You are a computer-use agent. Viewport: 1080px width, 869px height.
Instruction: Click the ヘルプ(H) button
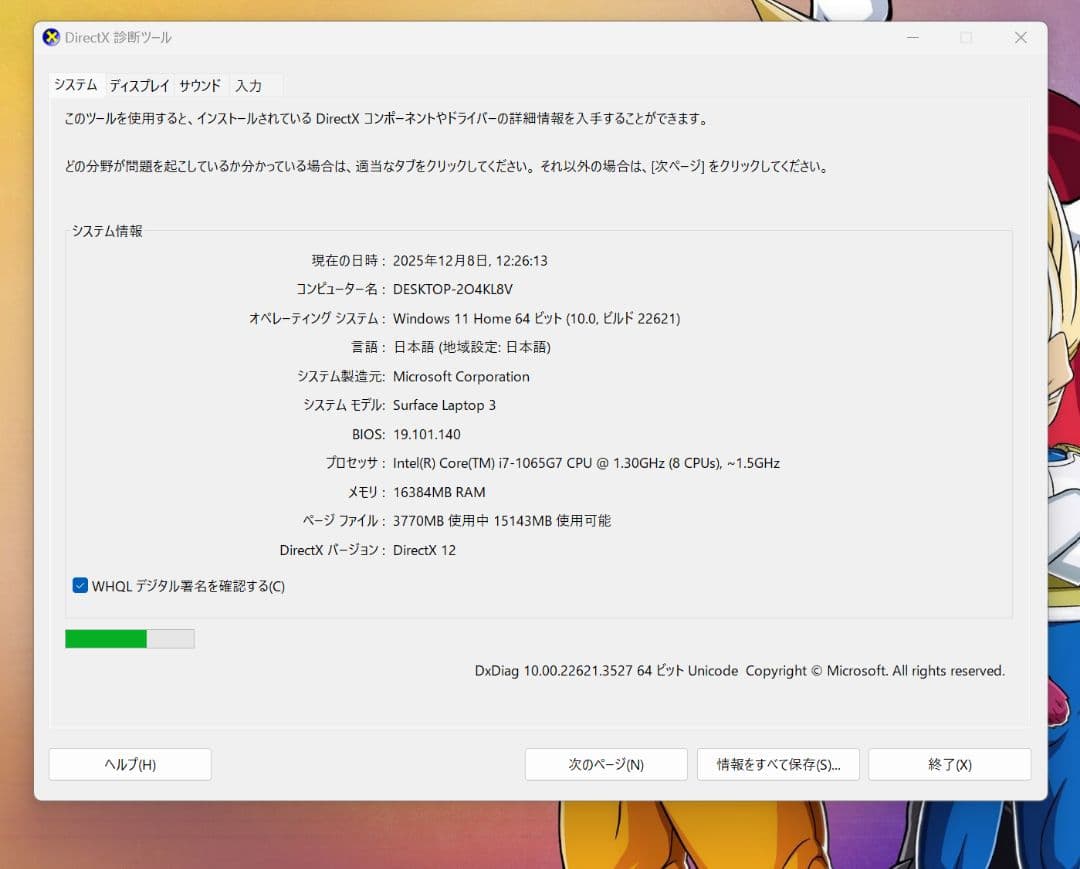click(130, 764)
